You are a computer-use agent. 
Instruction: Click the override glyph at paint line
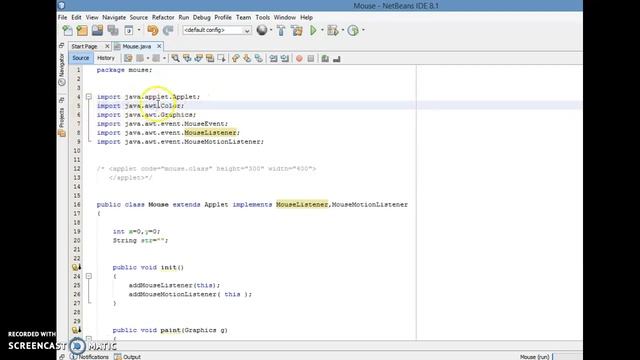(x=76, y=330)
